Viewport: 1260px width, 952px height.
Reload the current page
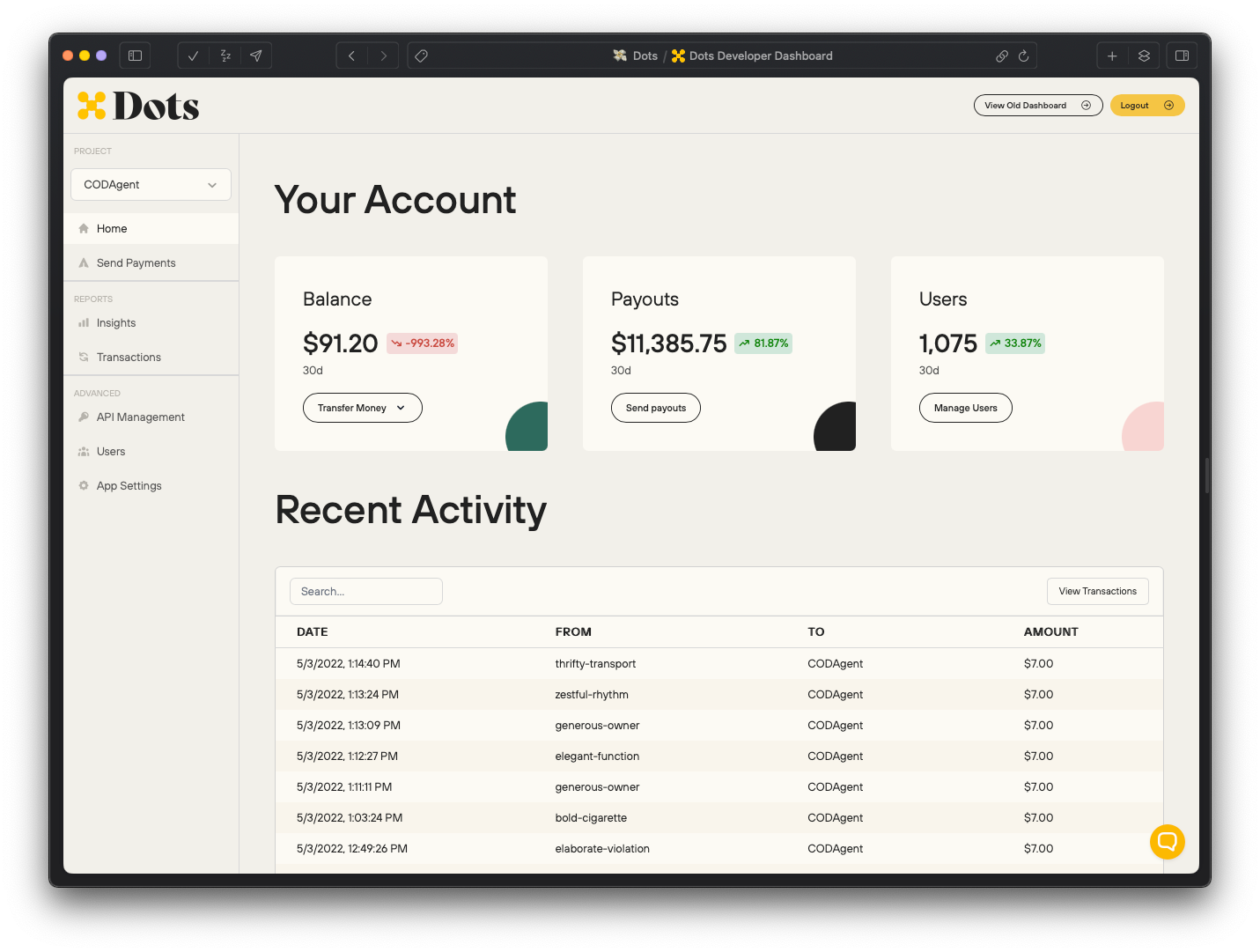1022,55
